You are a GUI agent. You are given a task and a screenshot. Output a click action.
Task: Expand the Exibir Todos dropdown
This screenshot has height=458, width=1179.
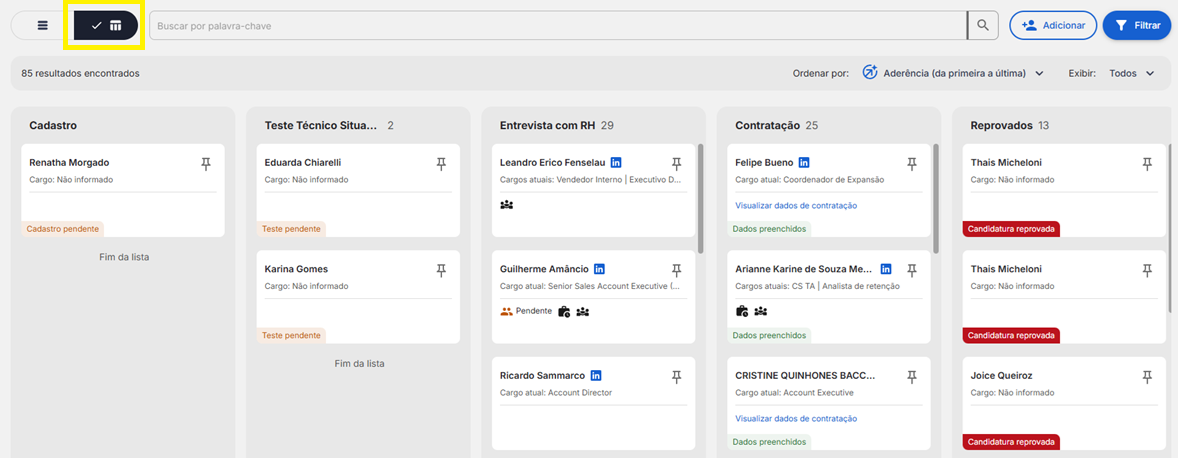click(1132, 74)
